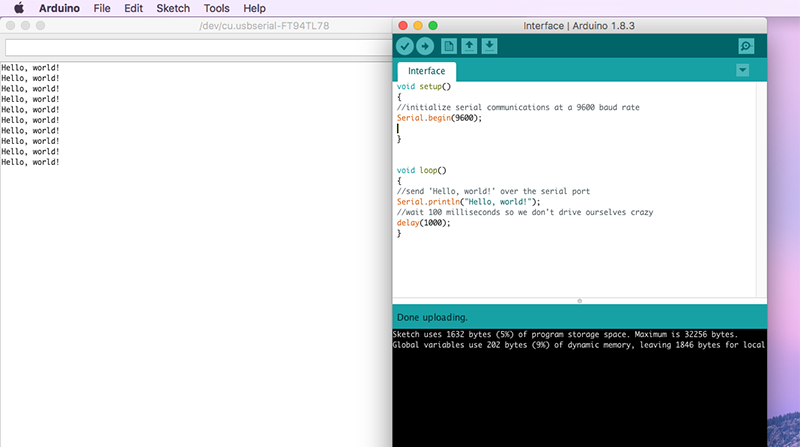Open the Edit menu
Screen dimensions: 800x447
tap(133, 8)
